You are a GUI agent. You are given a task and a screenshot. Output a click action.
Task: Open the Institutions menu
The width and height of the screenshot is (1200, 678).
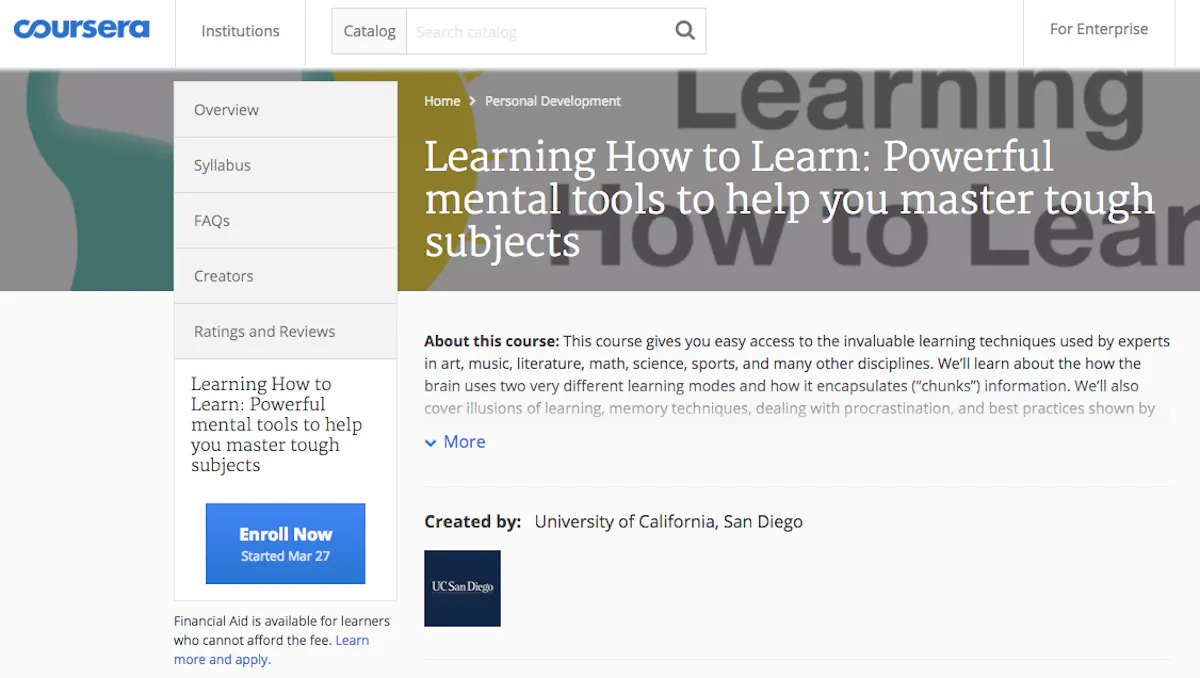pyautogui.click(x=240, y=31)
